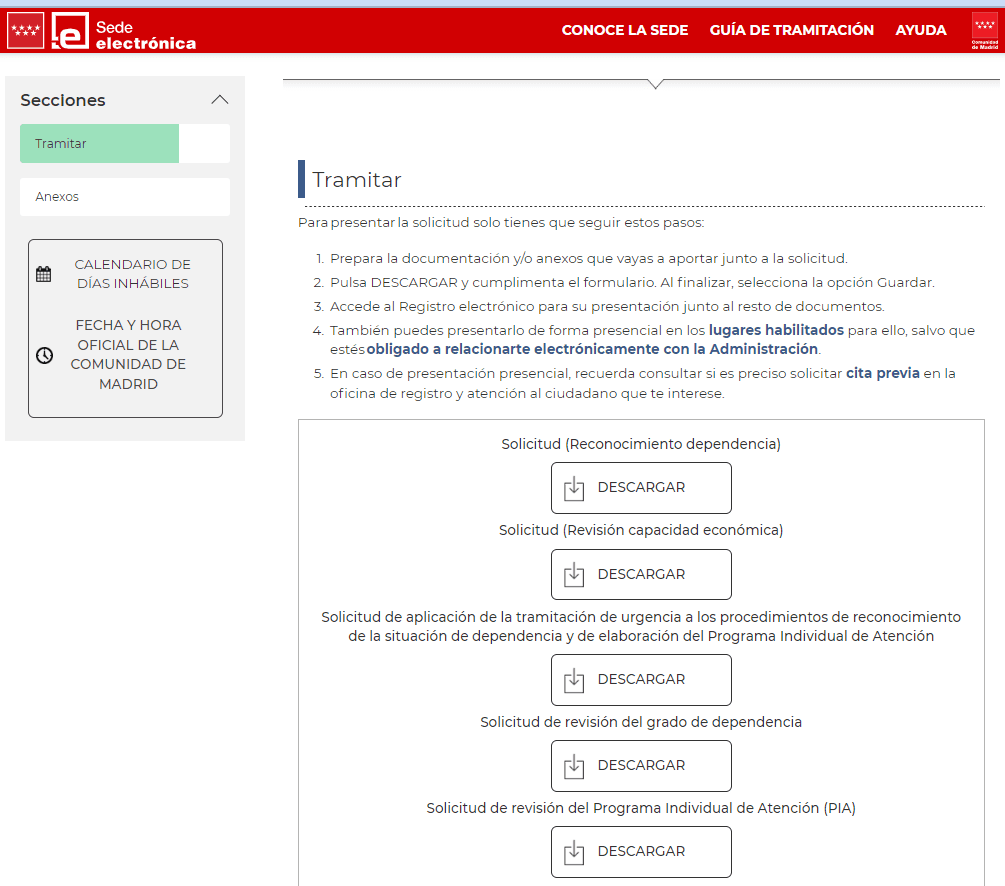1005x886 pixels.
Task: Click download icon under Revisión capacidad económica
Action: tap(574, 575)
